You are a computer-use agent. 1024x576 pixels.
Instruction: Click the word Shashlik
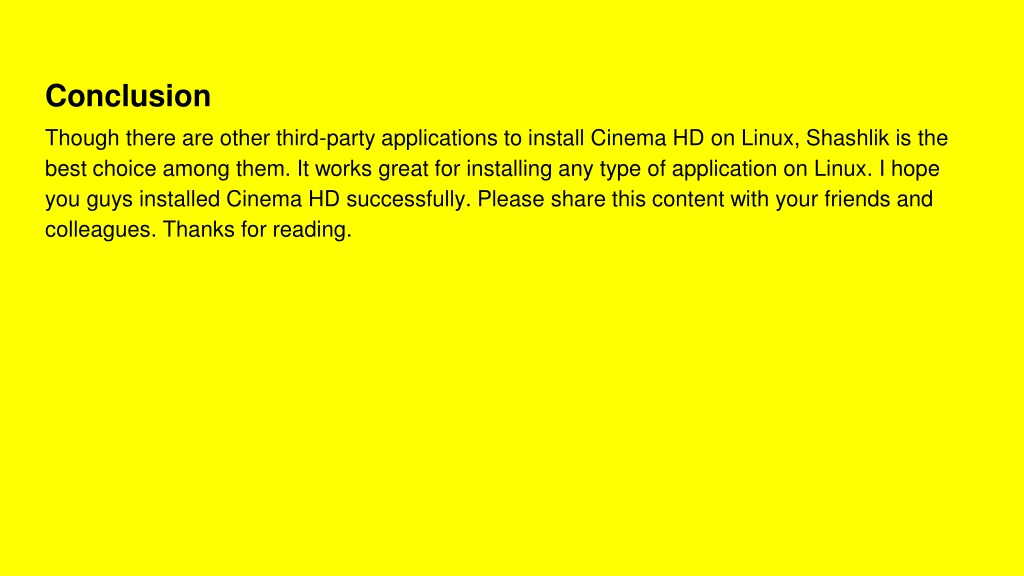pos(847,138)
